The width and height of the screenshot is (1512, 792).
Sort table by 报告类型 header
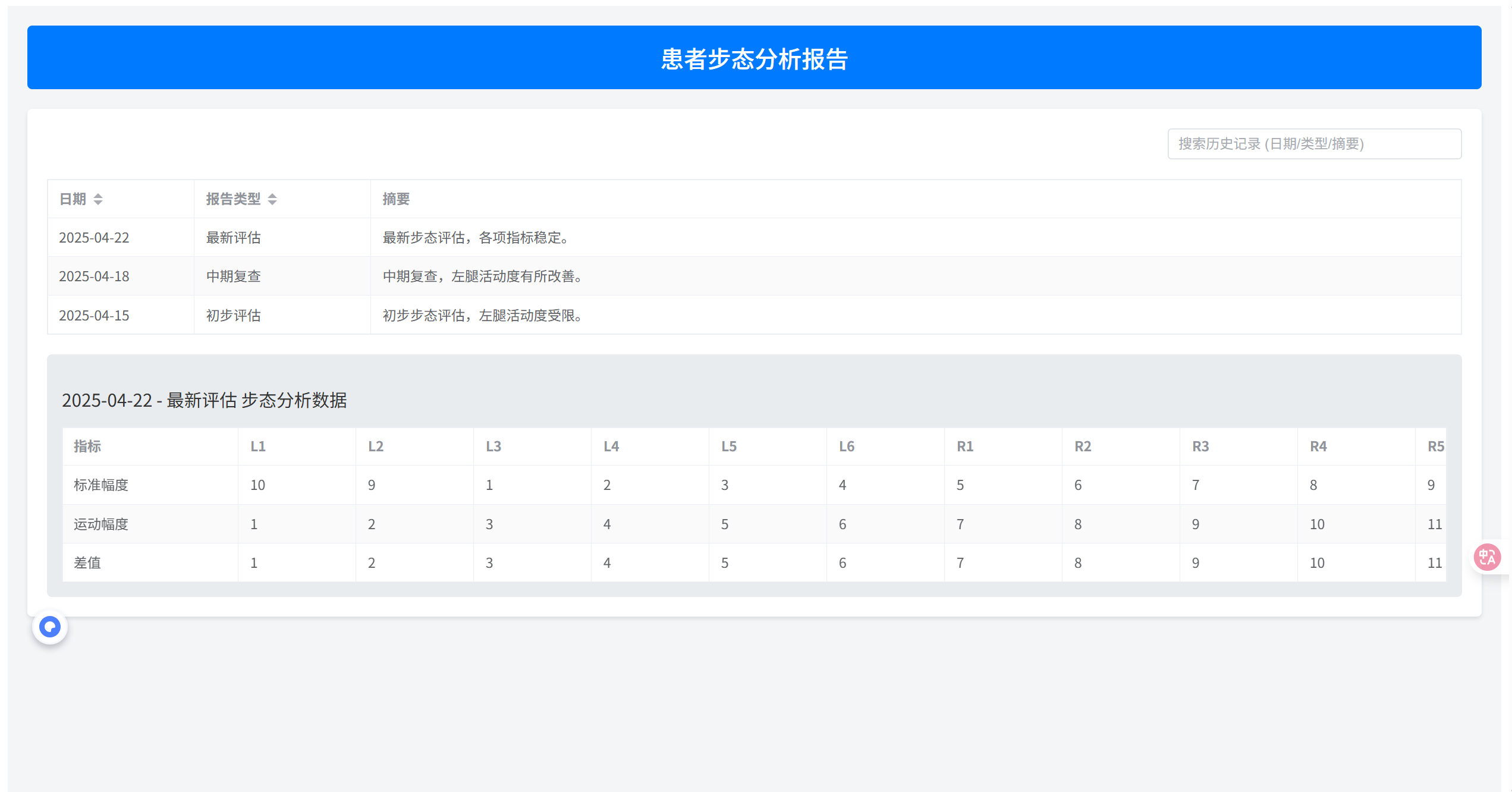pos(233,199)
